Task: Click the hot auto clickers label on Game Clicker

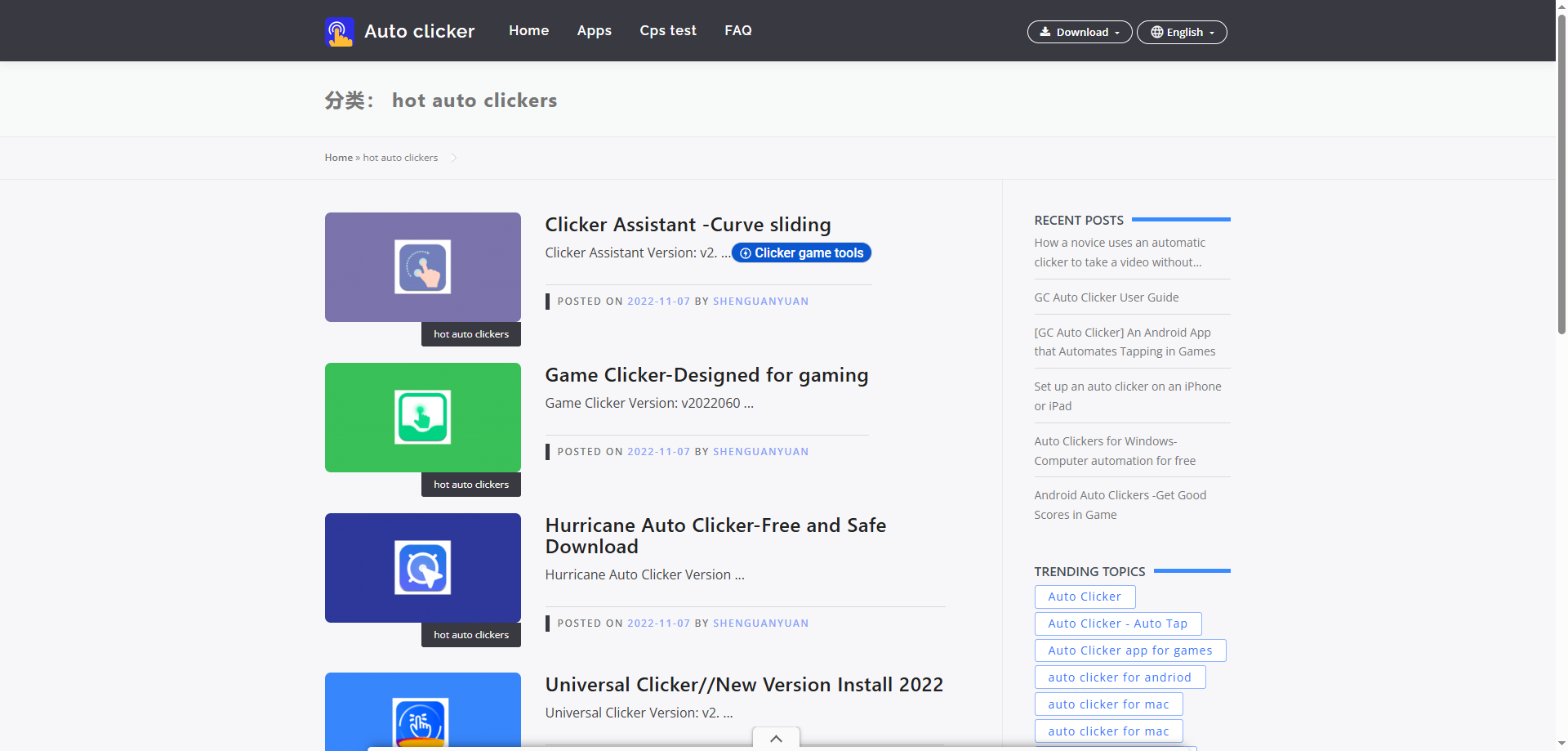Action: [470, 484]
